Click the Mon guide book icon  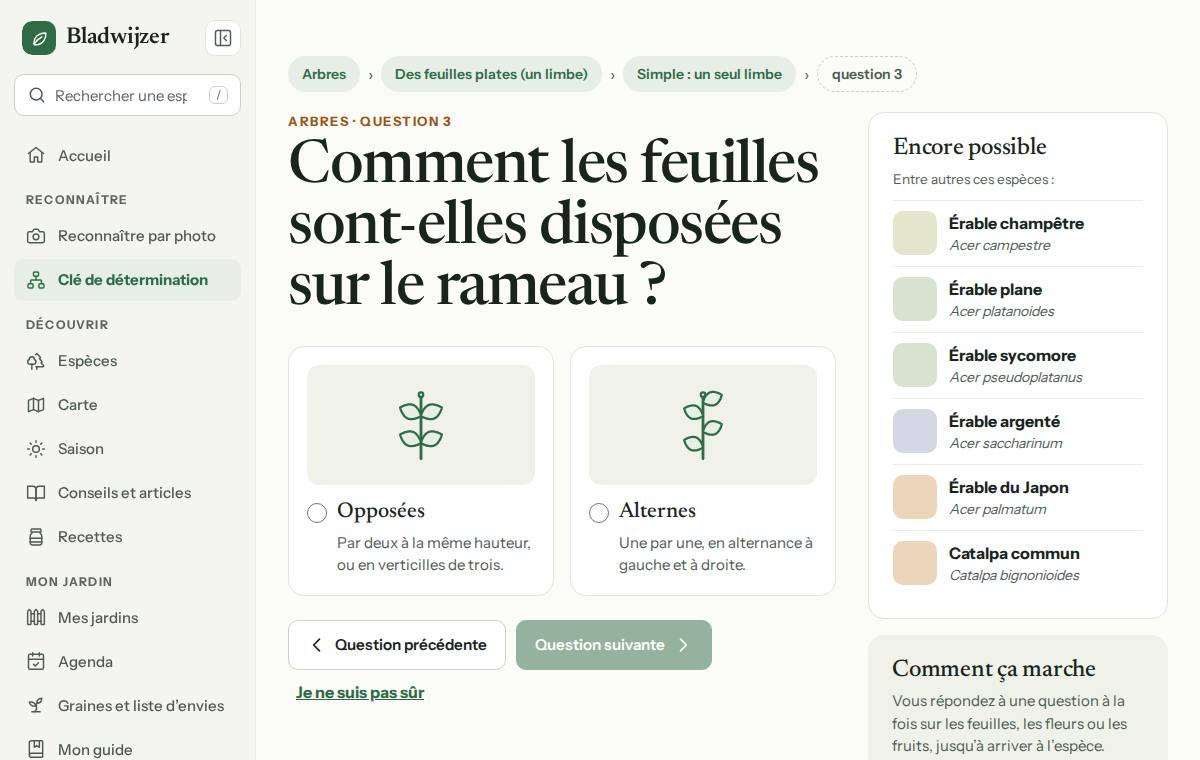coord(36,750)
